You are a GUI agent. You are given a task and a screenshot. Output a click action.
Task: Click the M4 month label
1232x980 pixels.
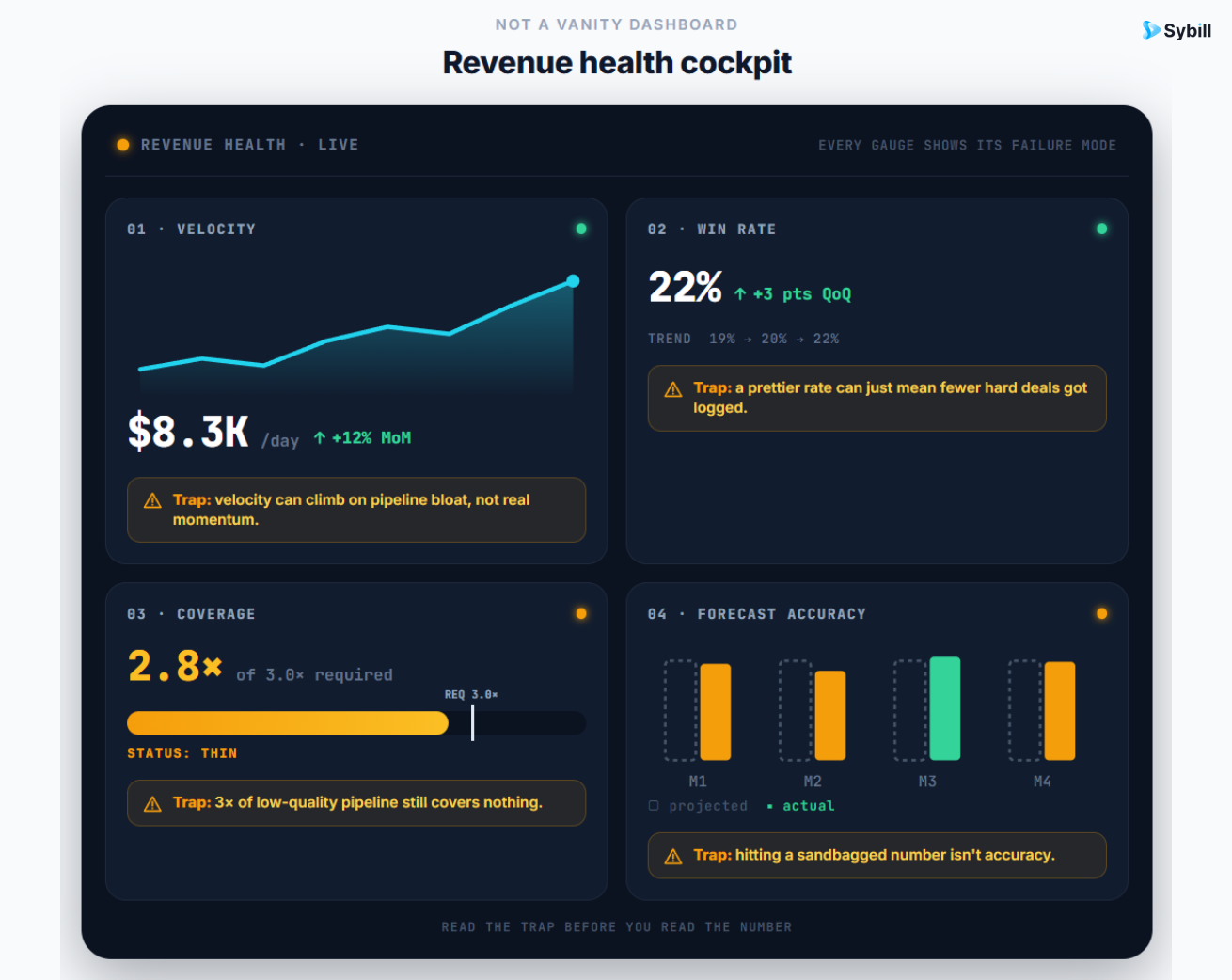[x=1042, y=782]
